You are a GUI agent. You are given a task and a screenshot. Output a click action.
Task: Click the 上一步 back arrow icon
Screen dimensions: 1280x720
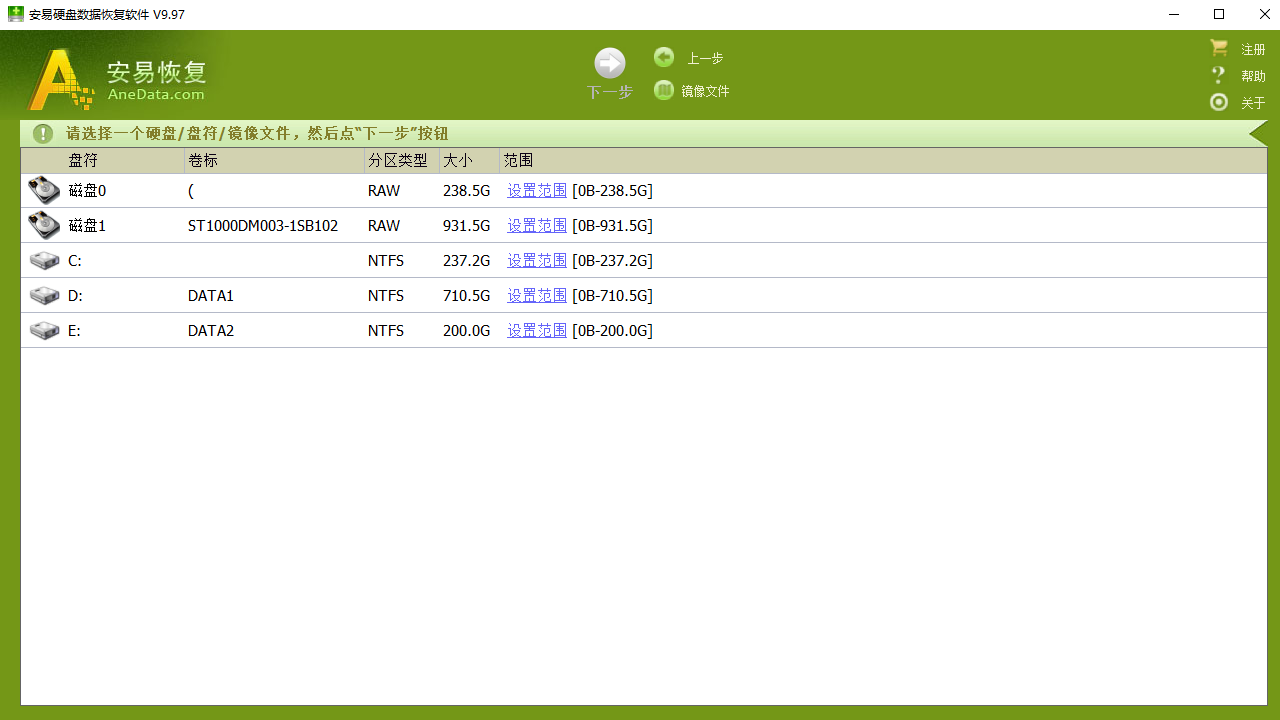click(663, 57)
